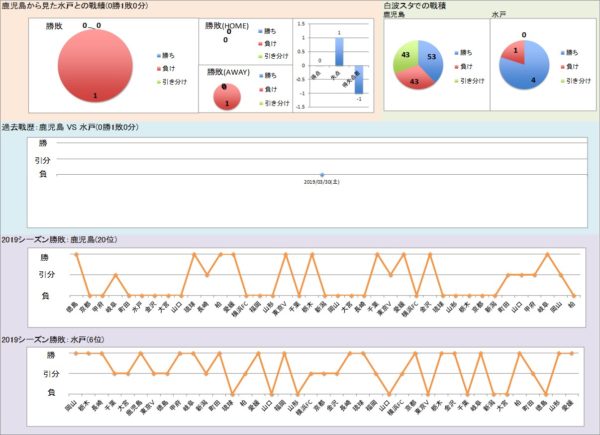This screenshot has height=435, width=600.
Task: Click 水戸 axis label in 鹿児島 season chart
Action: [x=137, y=307]
